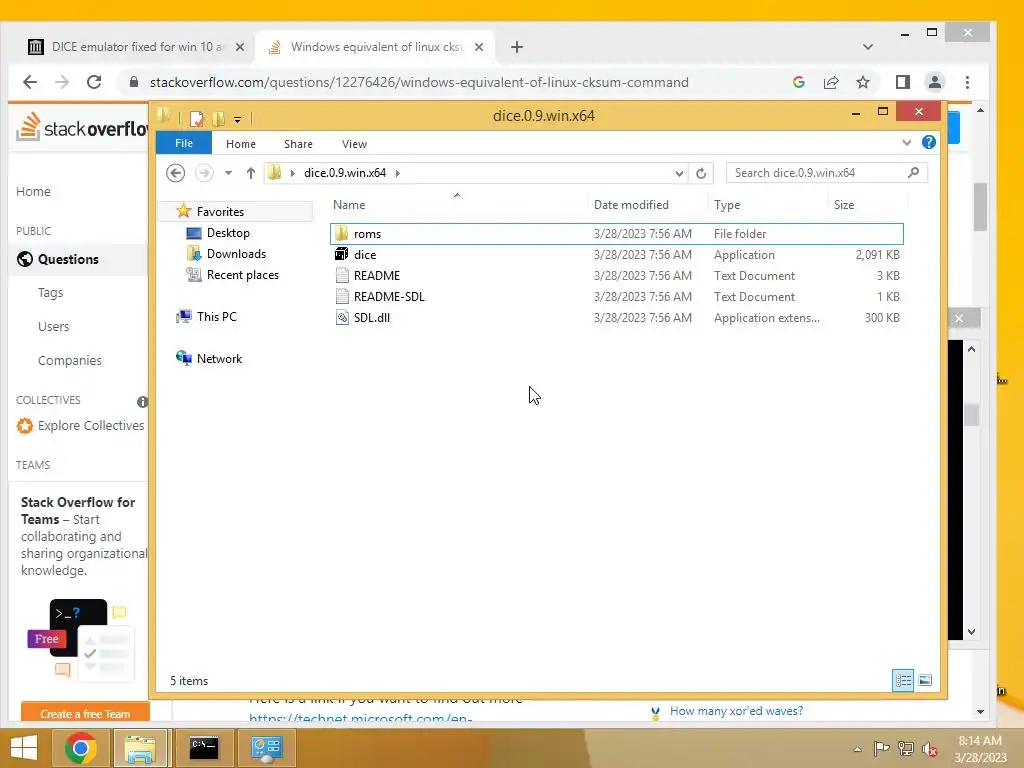Screen dimensions: 1024x768
Task: Sort by Size column header
Action: [868, 204]
